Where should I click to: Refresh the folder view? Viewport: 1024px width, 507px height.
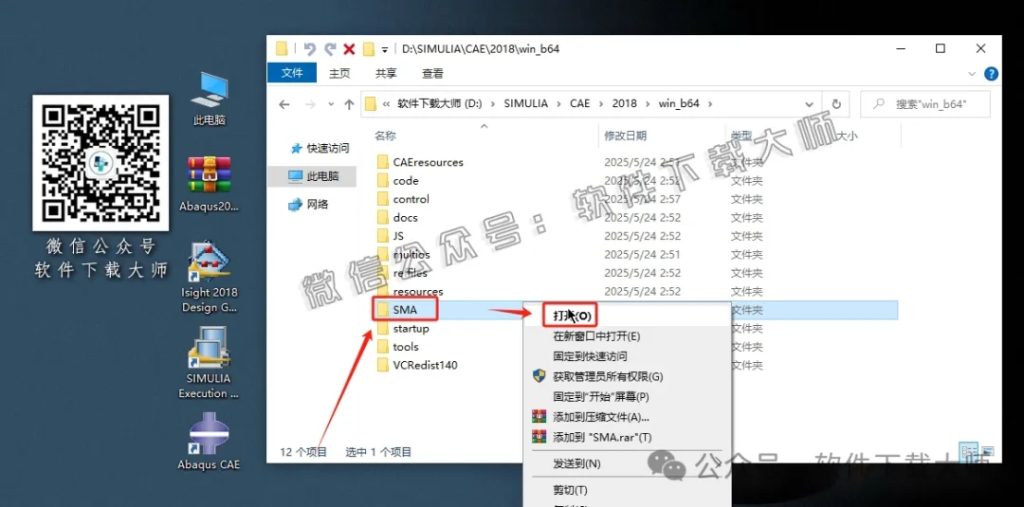(x=835, y=104)
